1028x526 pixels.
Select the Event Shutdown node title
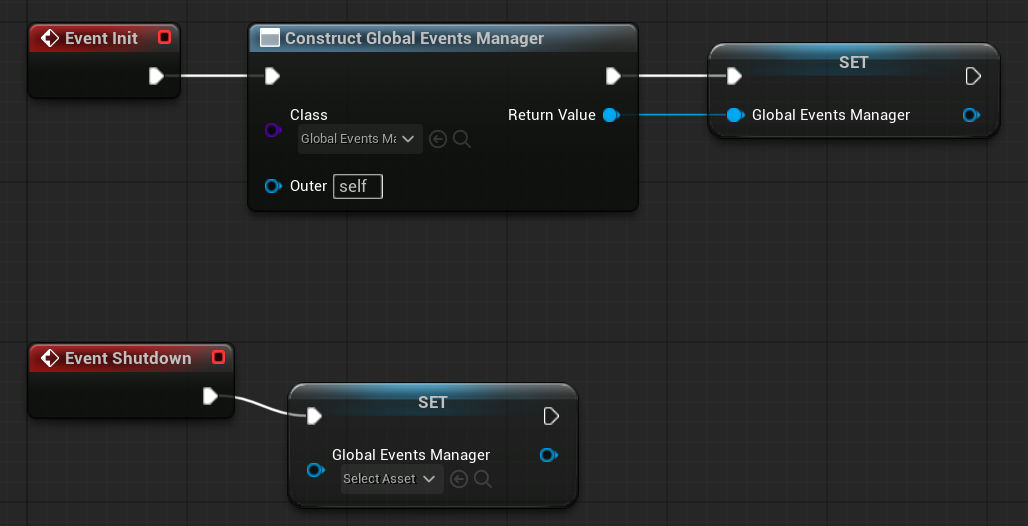[127, 358]
